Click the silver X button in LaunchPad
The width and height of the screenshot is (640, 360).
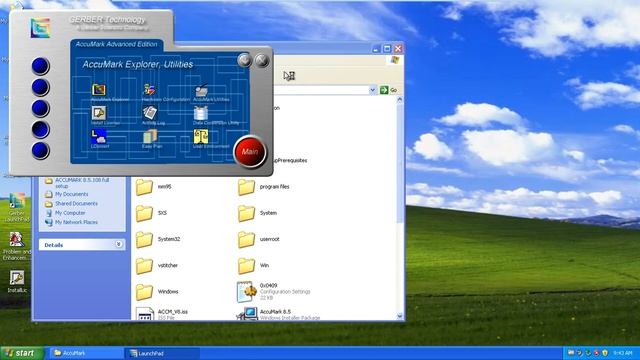click(x=262, y=60)
